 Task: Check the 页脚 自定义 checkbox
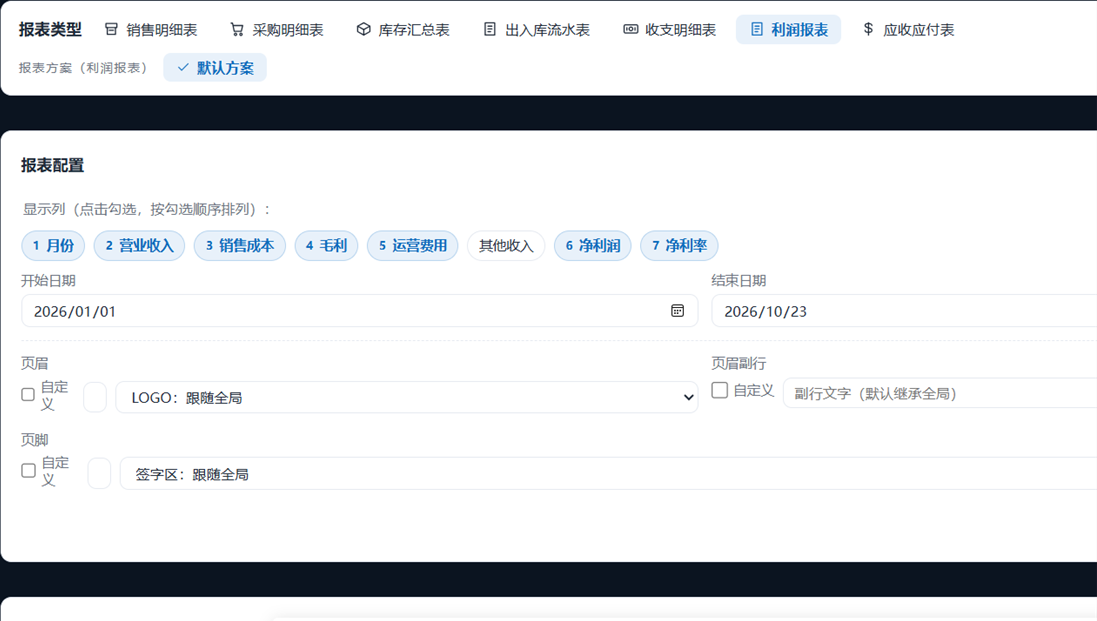tap(28, 471)
